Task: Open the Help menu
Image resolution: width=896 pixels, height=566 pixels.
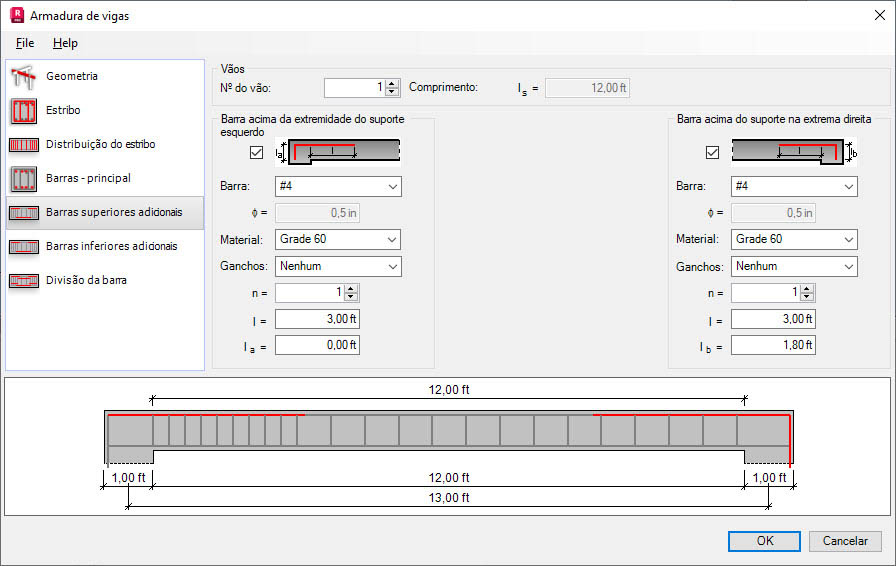Action: coord(65,43)
